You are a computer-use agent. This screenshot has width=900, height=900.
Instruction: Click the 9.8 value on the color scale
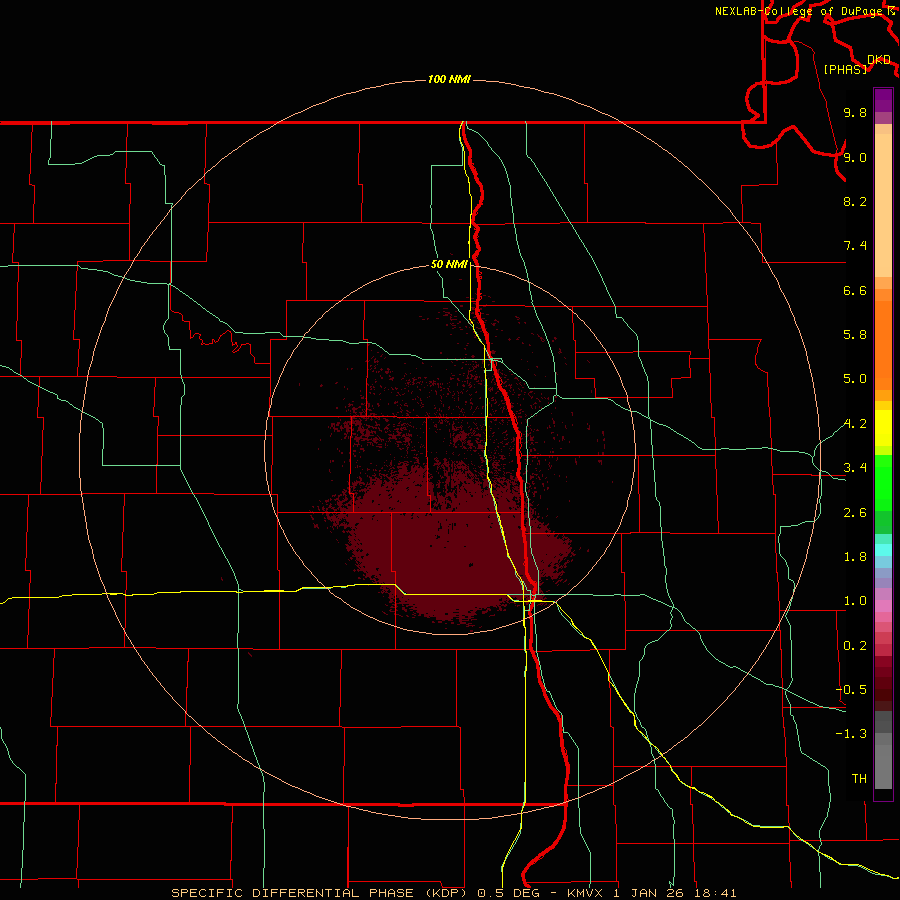[855, 112]
